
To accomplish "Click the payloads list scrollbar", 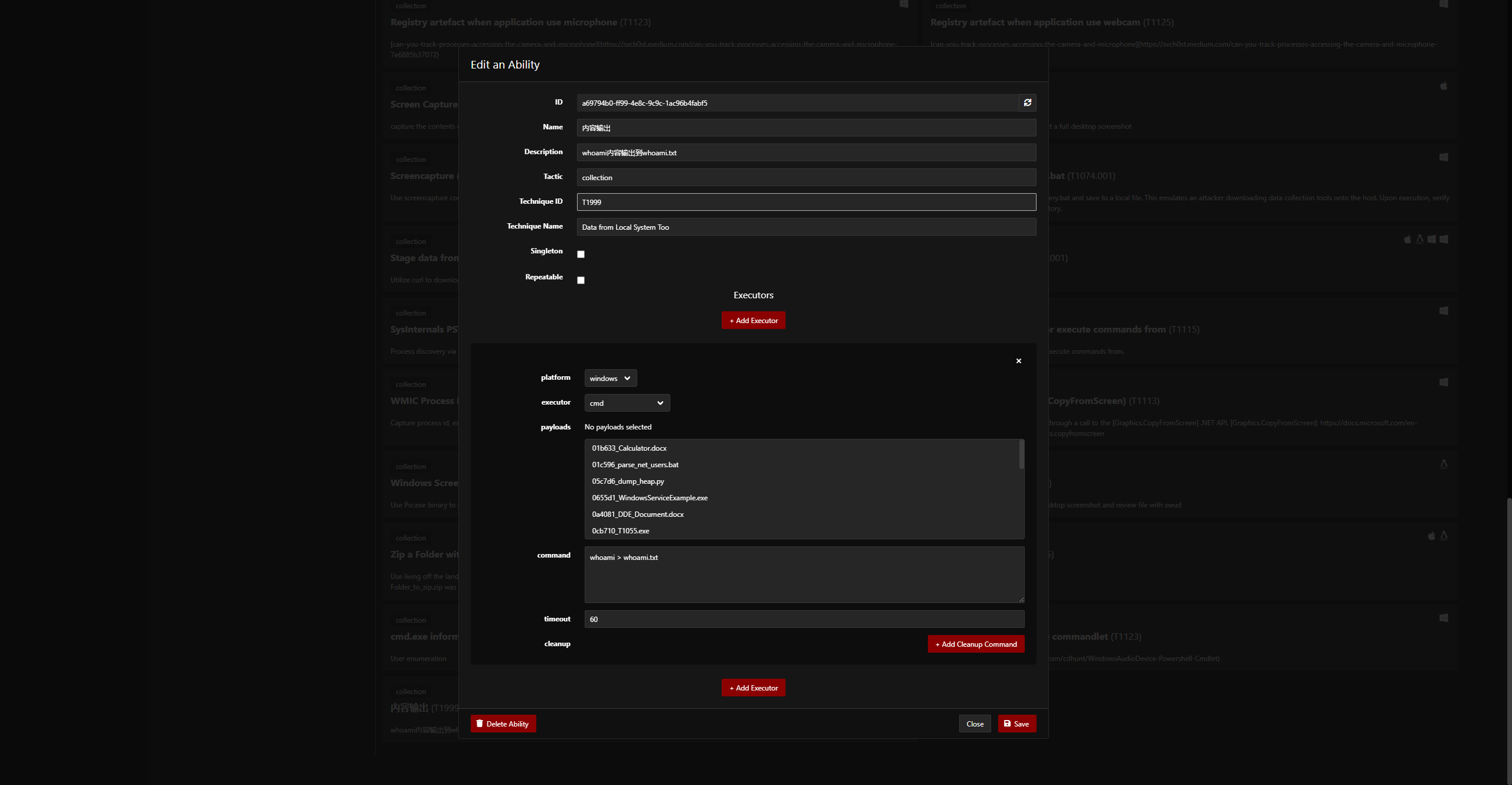I will pos(1021,455).
